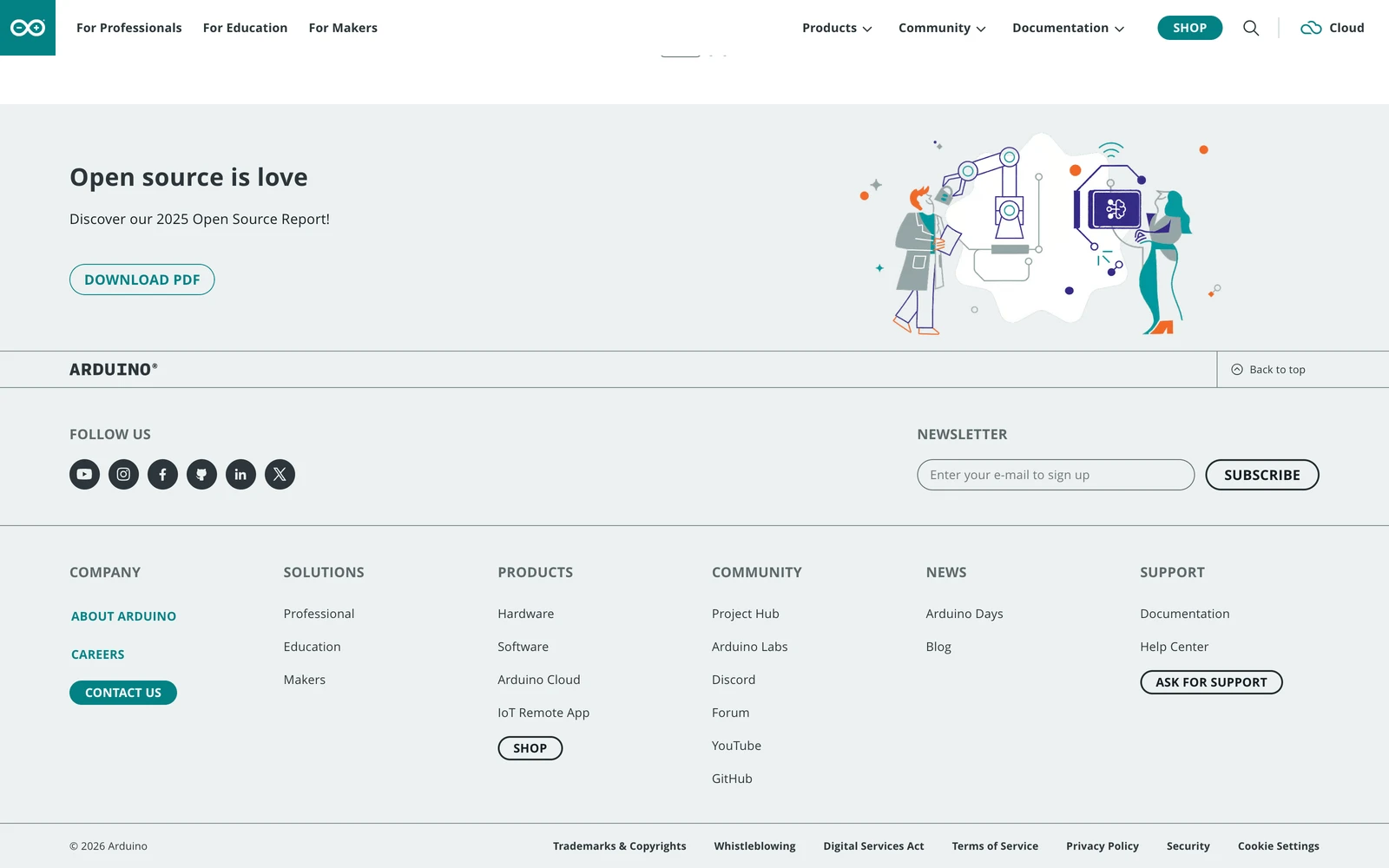Open Help Center link
Viewport: 1389px width, 868px height.
1175,647
